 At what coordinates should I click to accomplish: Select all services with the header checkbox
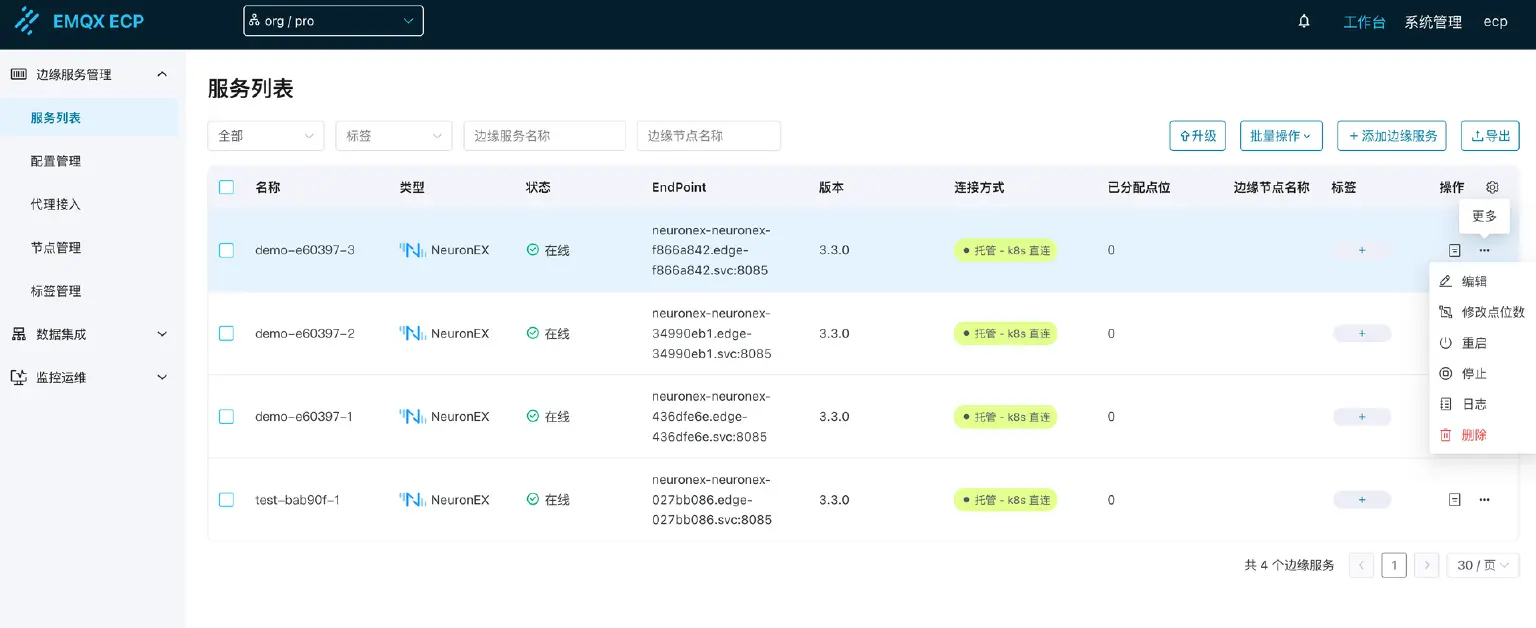click(226, 187)
